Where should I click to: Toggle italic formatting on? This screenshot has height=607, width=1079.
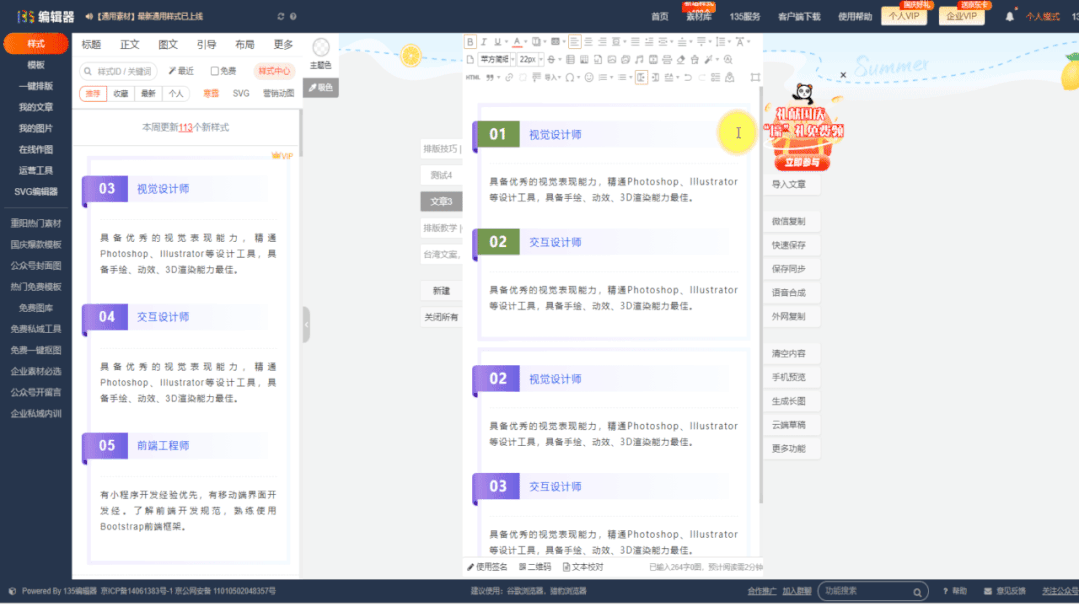click(483, 42)
